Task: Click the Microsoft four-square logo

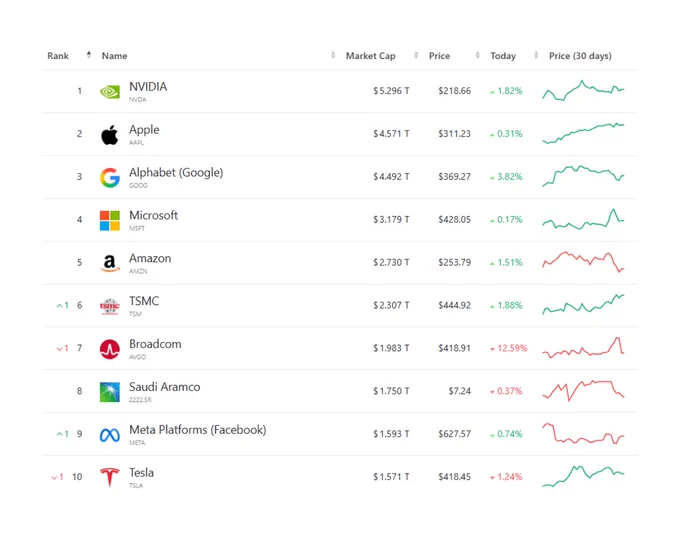Action: tap(110, 220)
